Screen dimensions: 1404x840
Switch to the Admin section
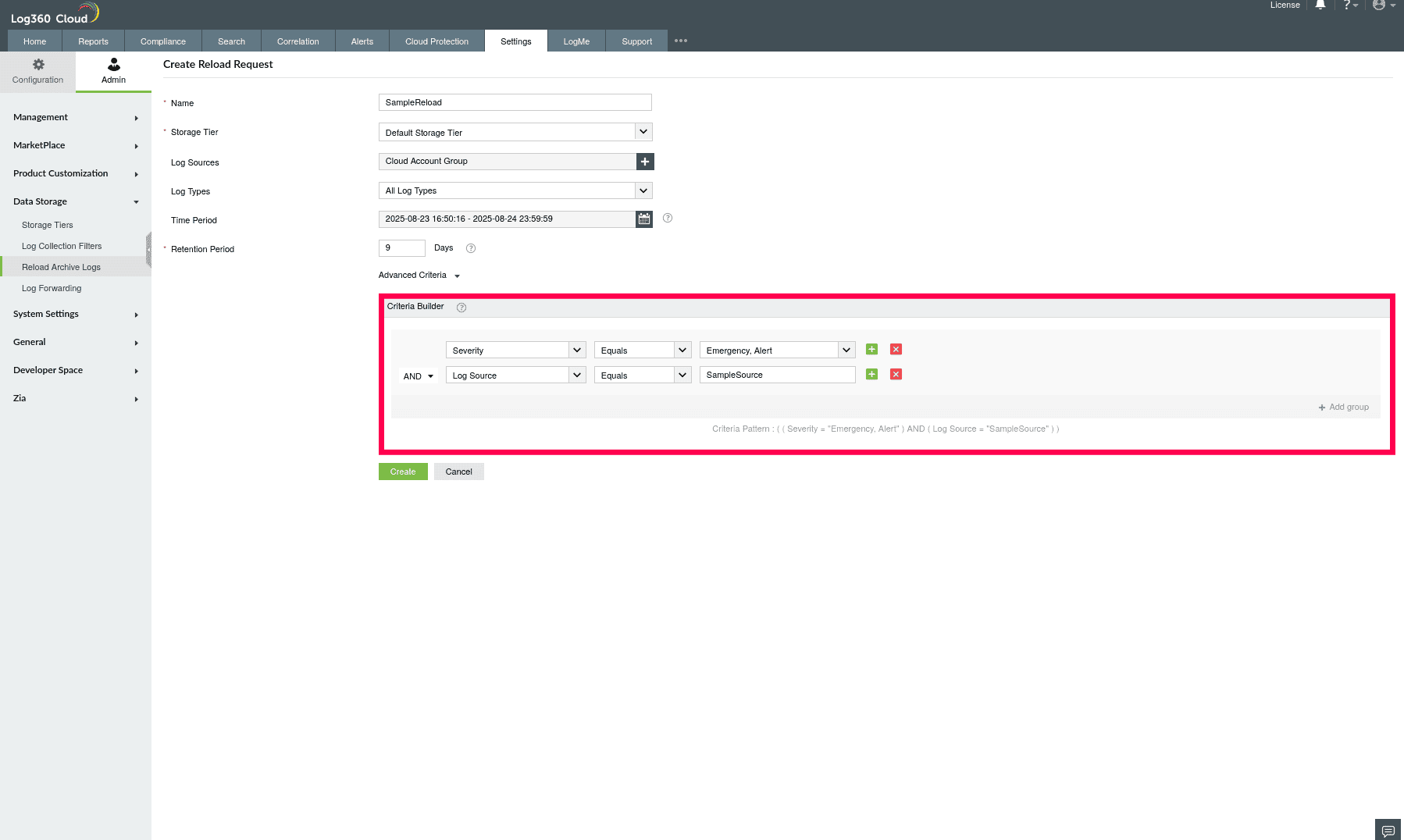click(x=113, y=71)
